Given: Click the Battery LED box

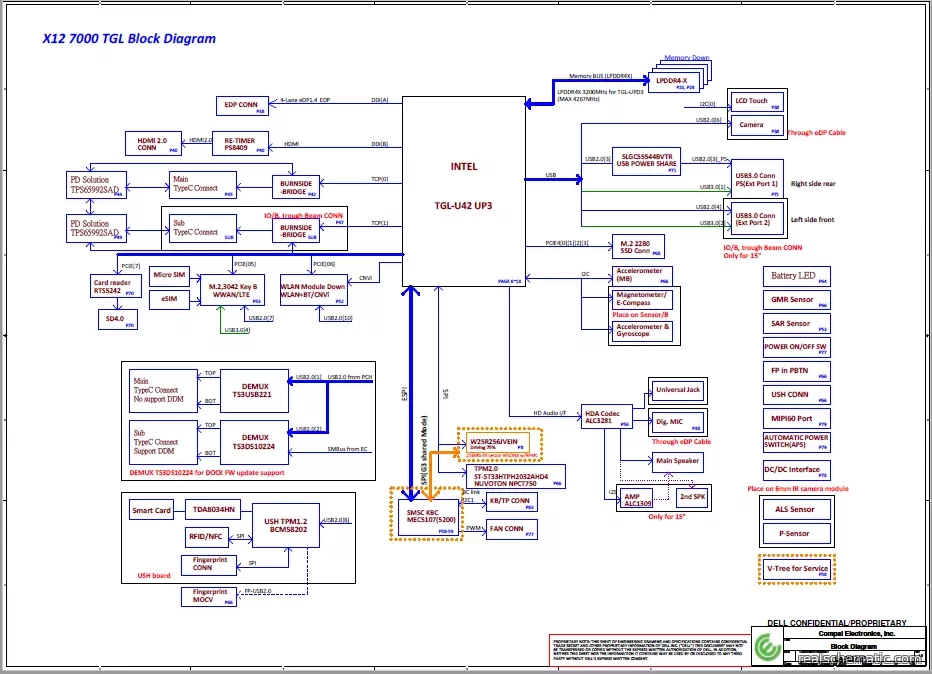Looking at the screenshot, I should click(x=796, y=276).
